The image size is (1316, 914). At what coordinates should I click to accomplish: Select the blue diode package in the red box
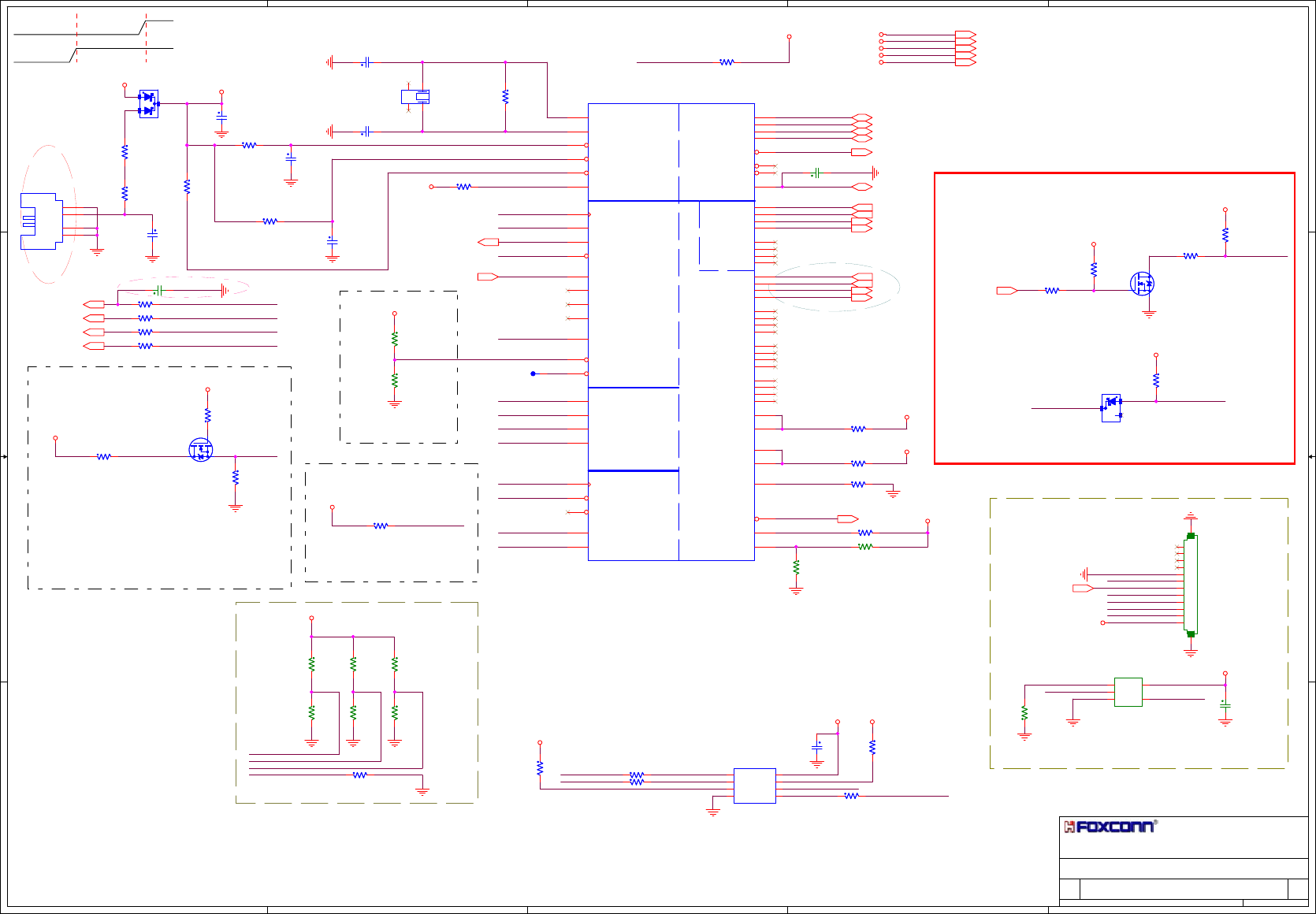(1111, 408)
